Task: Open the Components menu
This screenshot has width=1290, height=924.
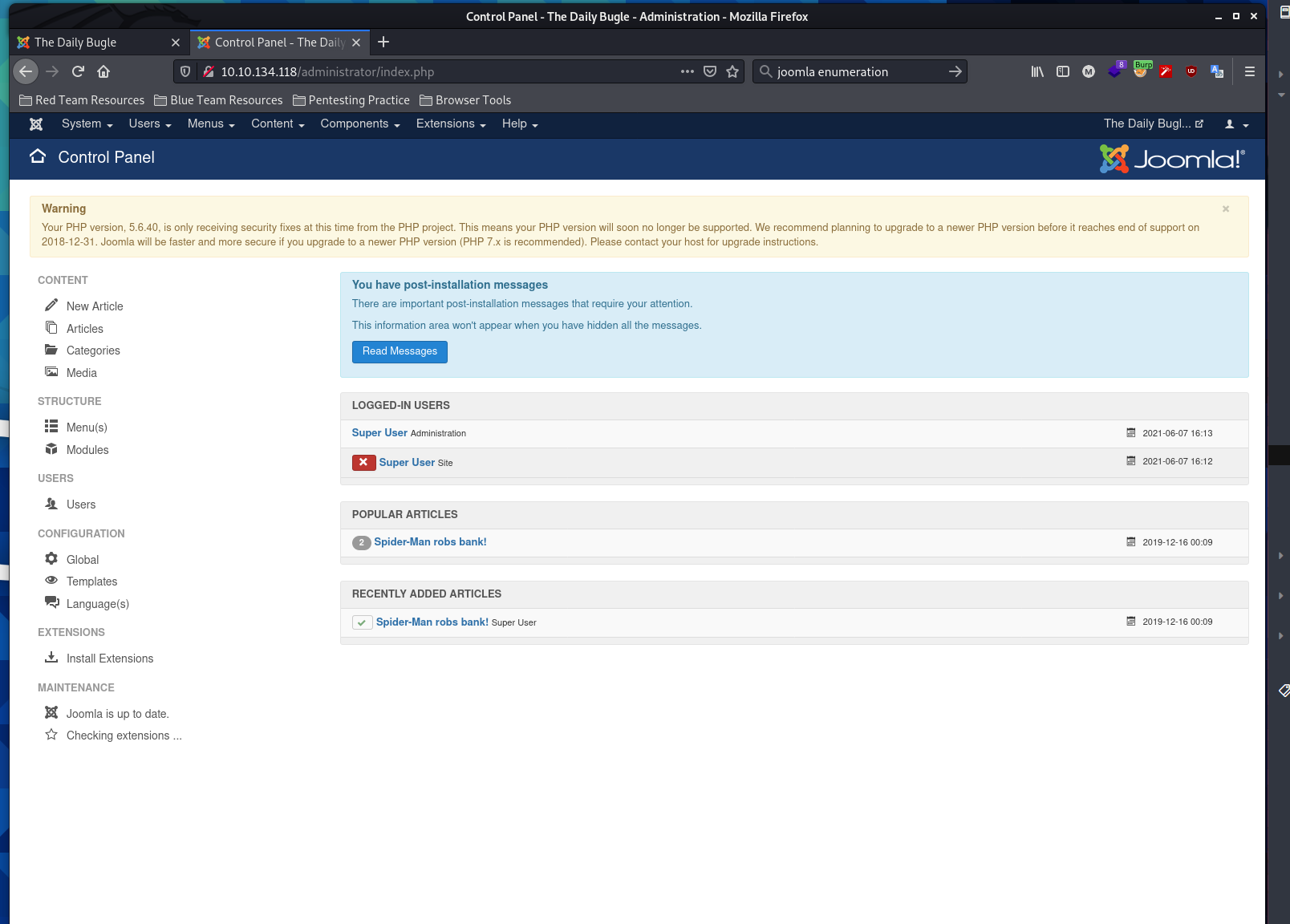Action: point(359,124)
